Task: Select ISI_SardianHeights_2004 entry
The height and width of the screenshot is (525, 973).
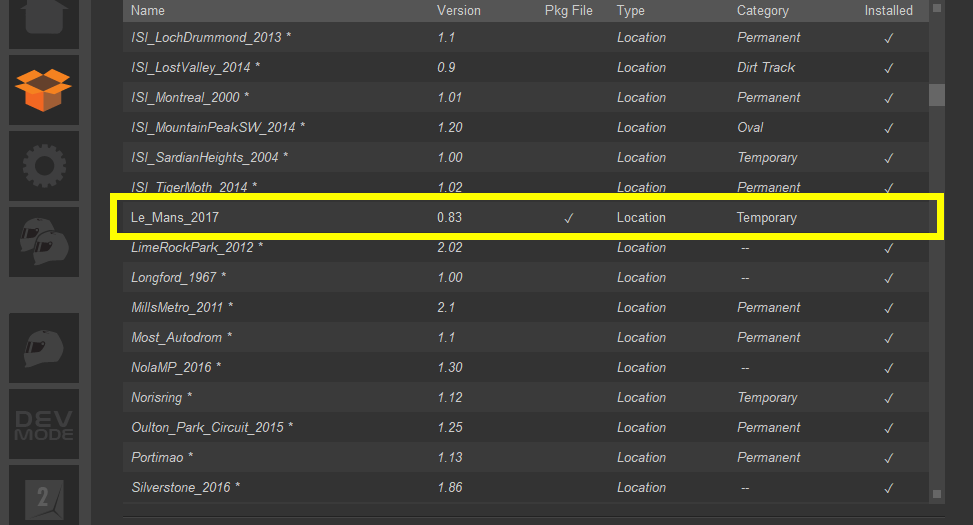Action: point(526,157)
